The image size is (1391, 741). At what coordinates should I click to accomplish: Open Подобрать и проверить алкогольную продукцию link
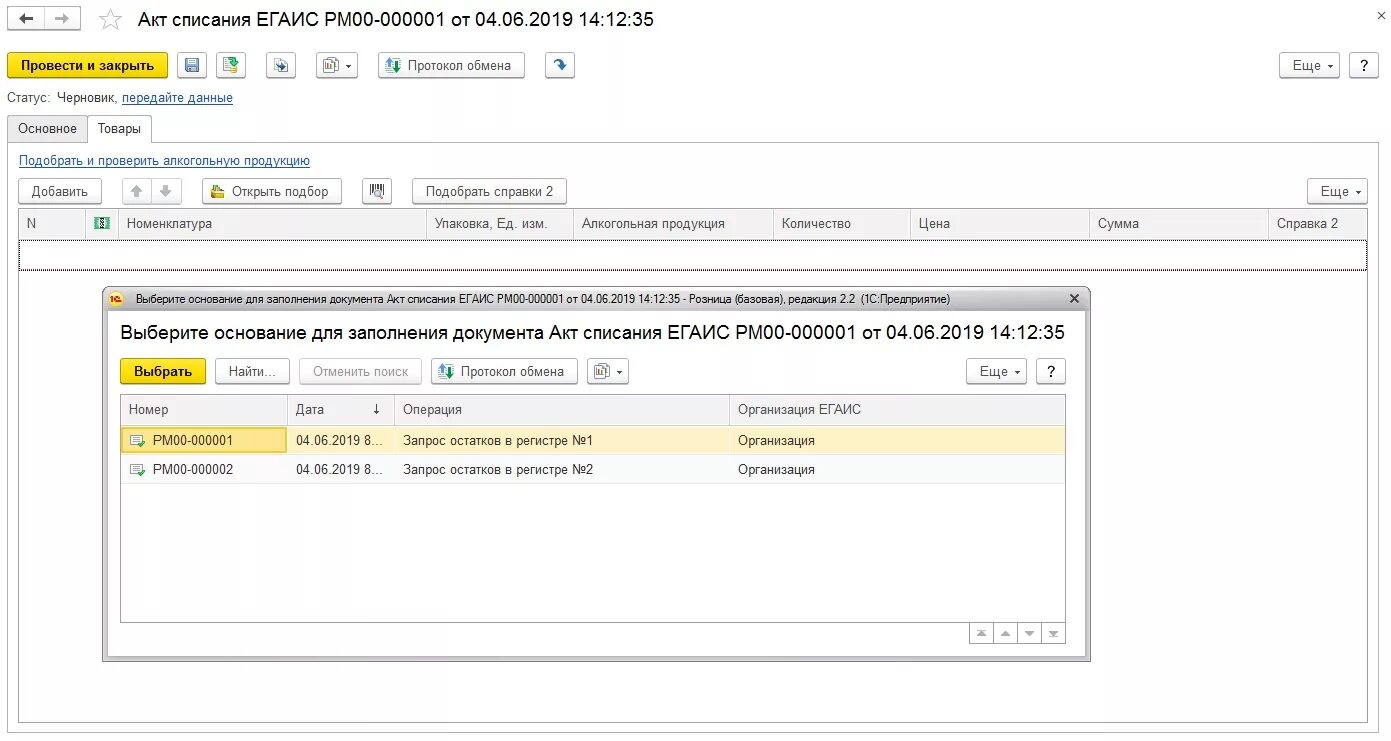coord(164,161)
